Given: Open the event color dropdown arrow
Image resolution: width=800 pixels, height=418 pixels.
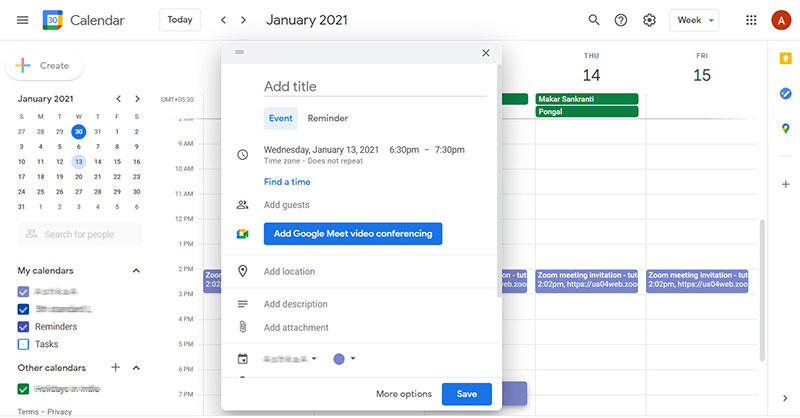Looking at the screenshot, I should pyautogui.click(x=353, y=358).
